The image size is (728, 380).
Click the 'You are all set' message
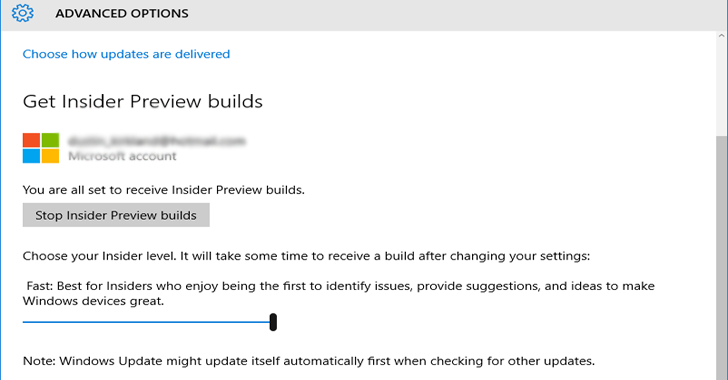164,190
